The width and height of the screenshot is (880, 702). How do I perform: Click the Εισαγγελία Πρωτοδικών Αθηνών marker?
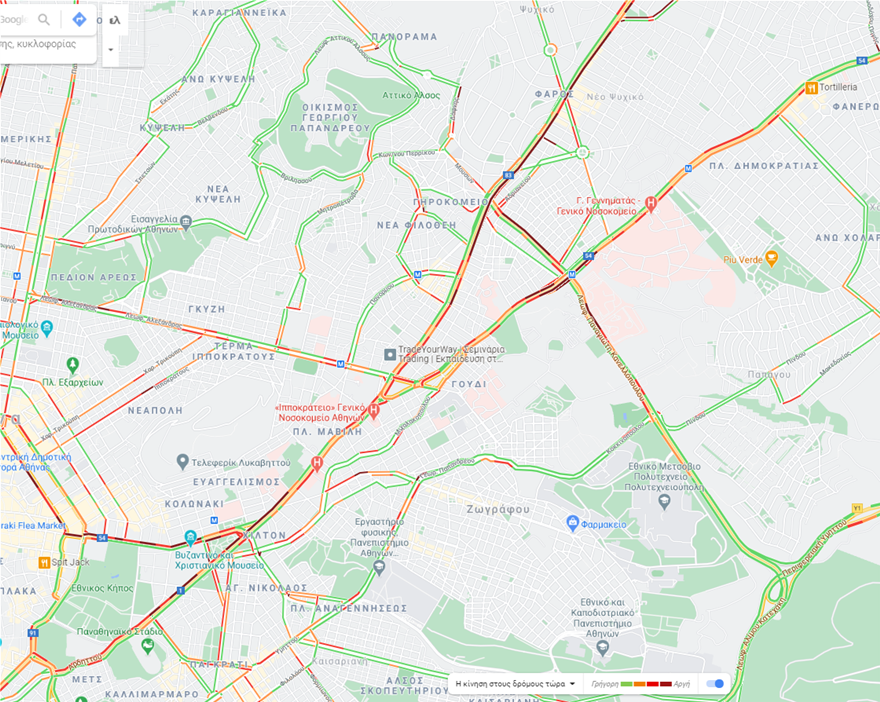pos(186,222)
